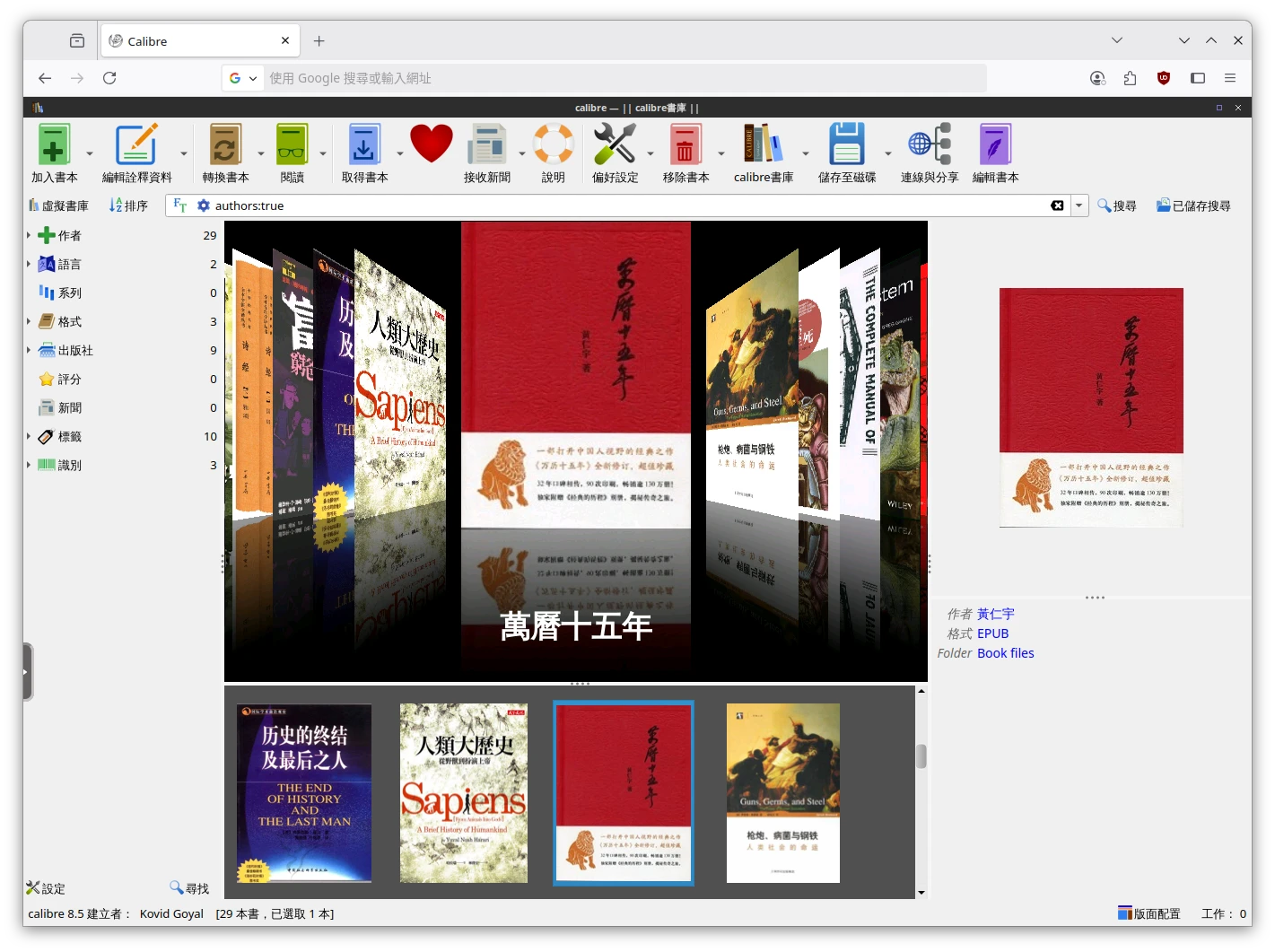Open the Layout (版面配置) panel toggles
The image size is (1275, 952).
(1148, 913)
